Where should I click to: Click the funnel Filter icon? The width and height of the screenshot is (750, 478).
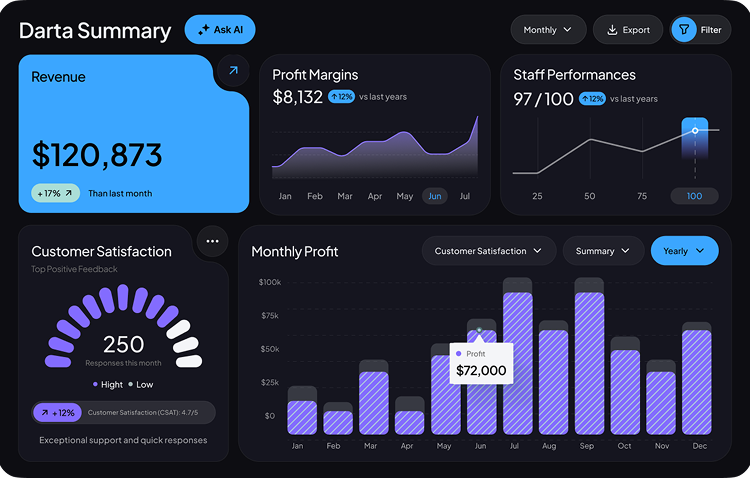(x=684, y=30)
